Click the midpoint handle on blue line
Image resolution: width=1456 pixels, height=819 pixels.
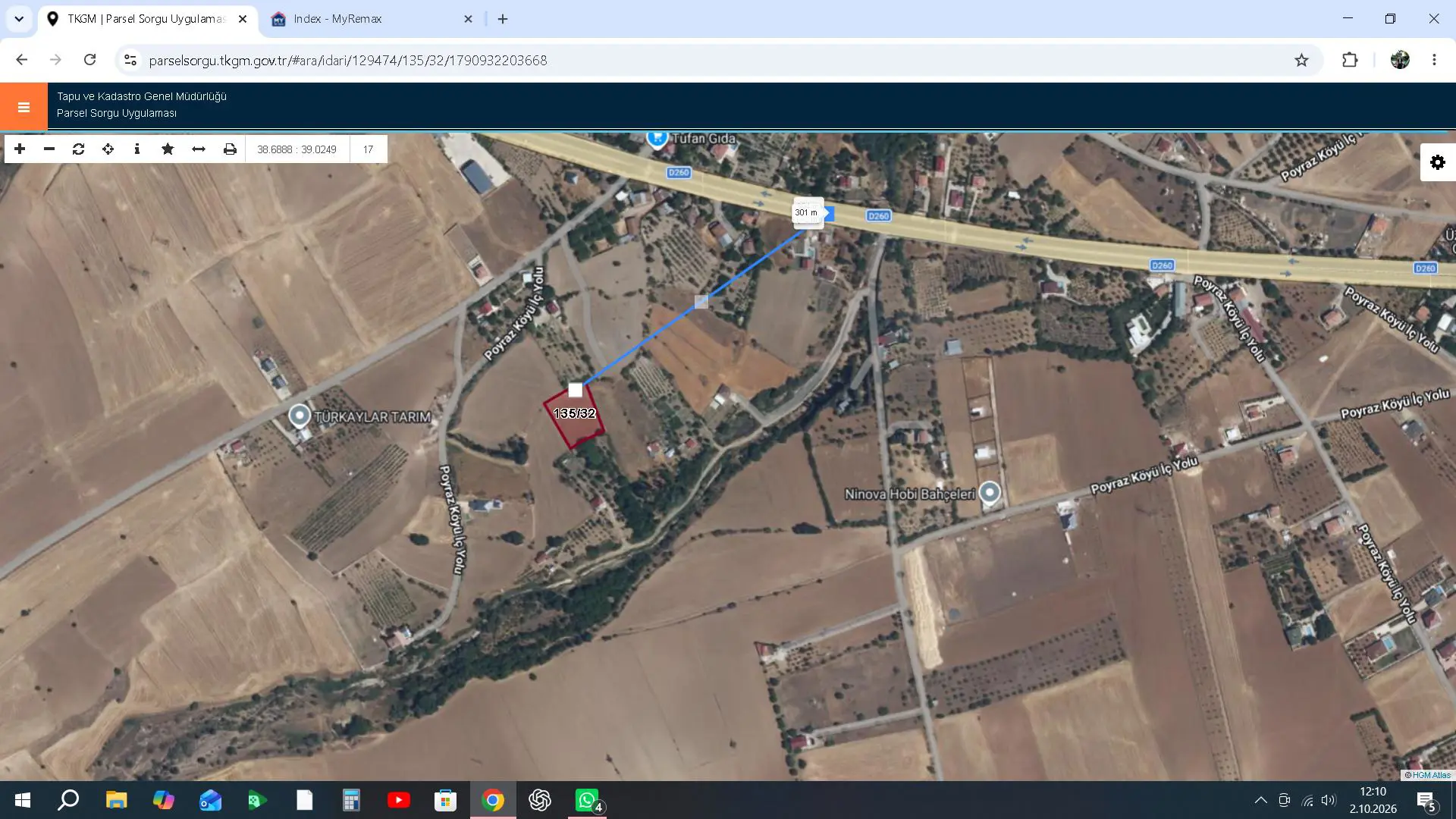point(701,302)
